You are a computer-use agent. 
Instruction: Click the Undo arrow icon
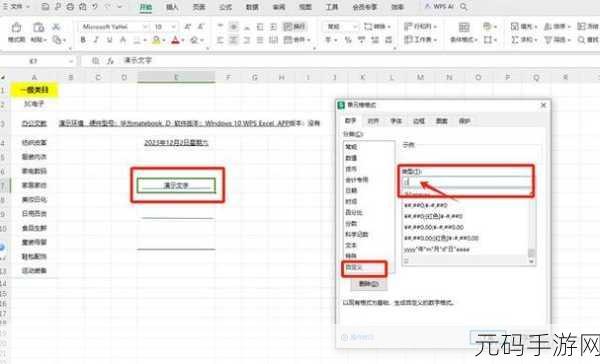(x=95, y=7)
